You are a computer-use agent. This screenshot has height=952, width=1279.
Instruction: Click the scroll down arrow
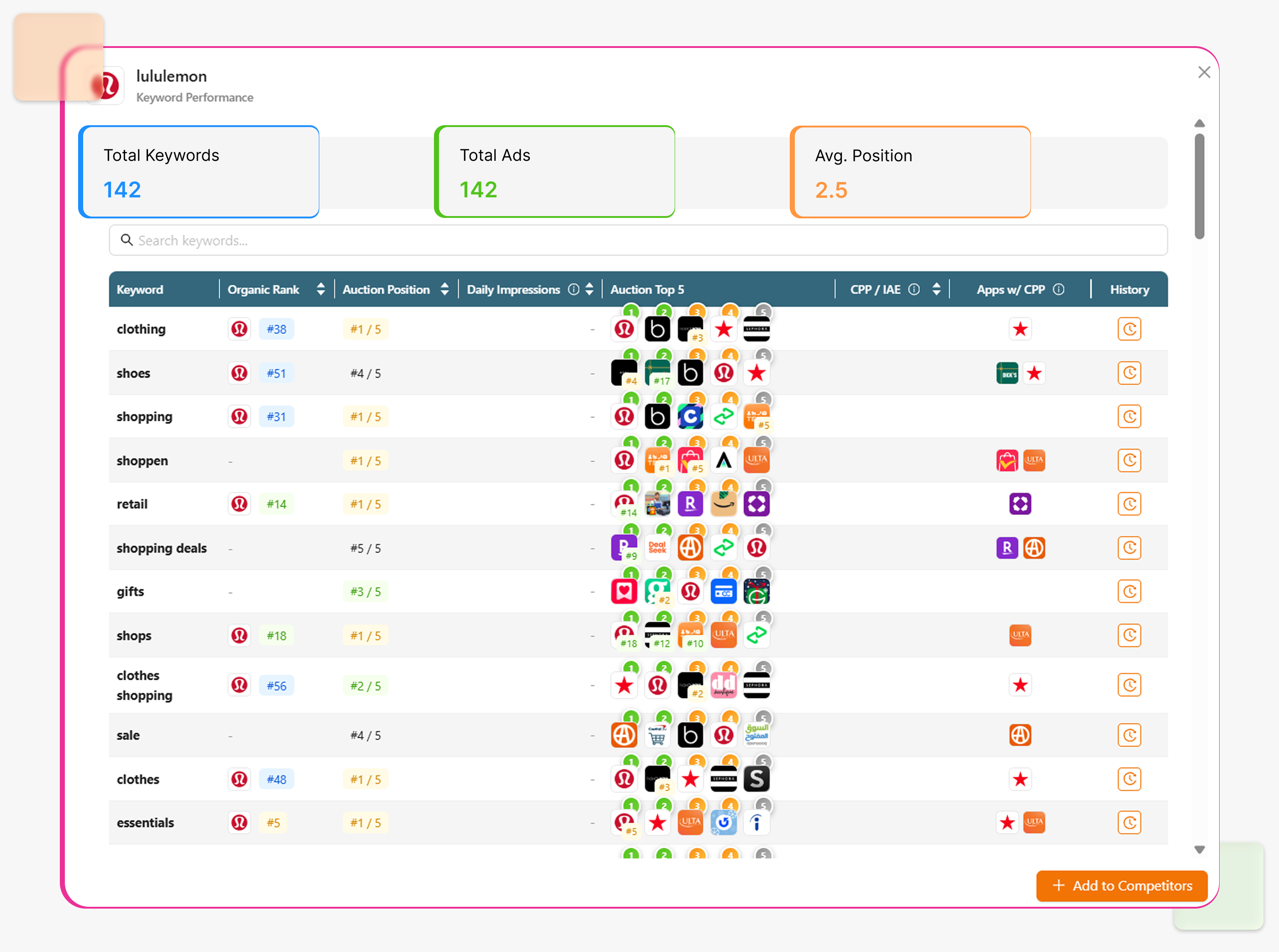coord(1200,849)
